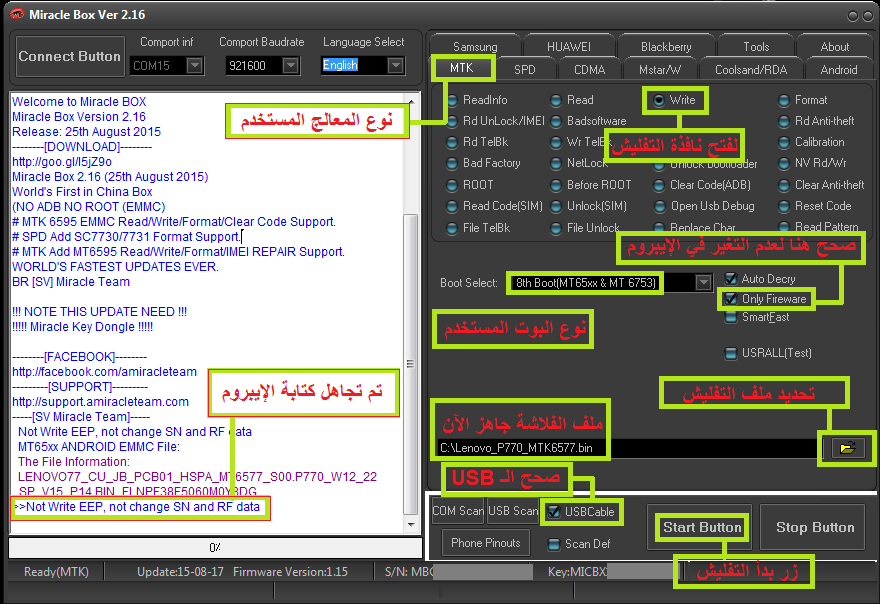Screen dimensions: 880x604
Task: Click the log panel vertical scrollbar thumb
Action: tap(411, 364)
